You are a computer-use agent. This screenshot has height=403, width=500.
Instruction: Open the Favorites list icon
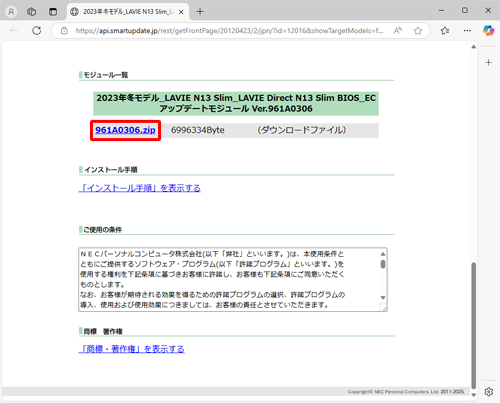pos(445,31)
